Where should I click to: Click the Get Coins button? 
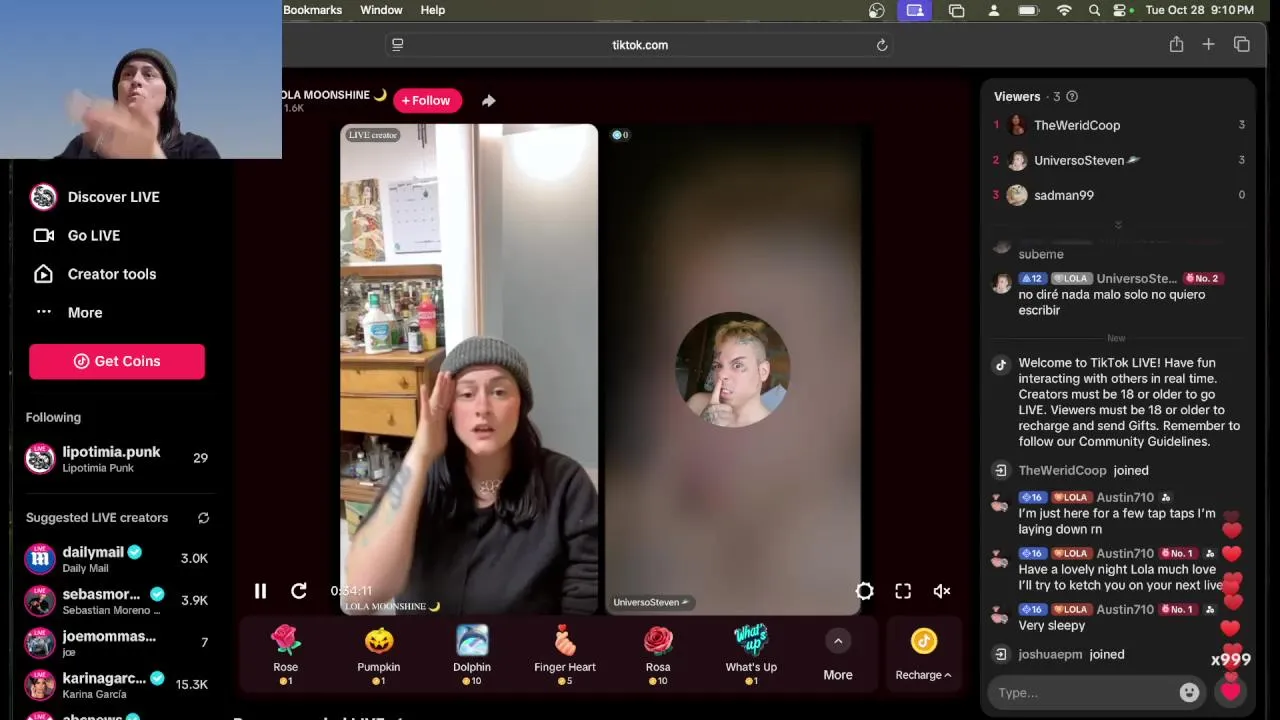pos(117,361)
